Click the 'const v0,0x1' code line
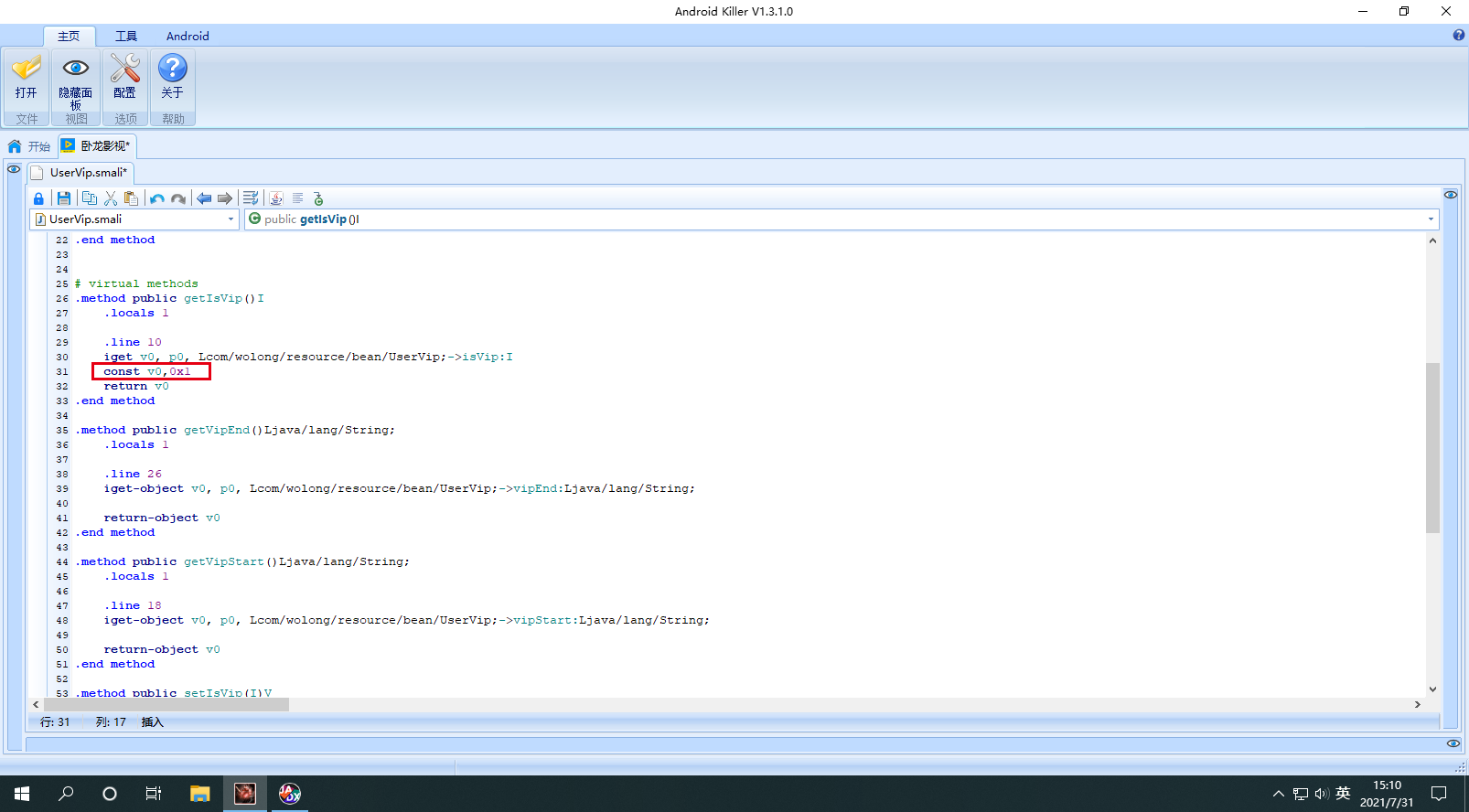This screenshot has height=812, width=1469. [x=147, y=371]
